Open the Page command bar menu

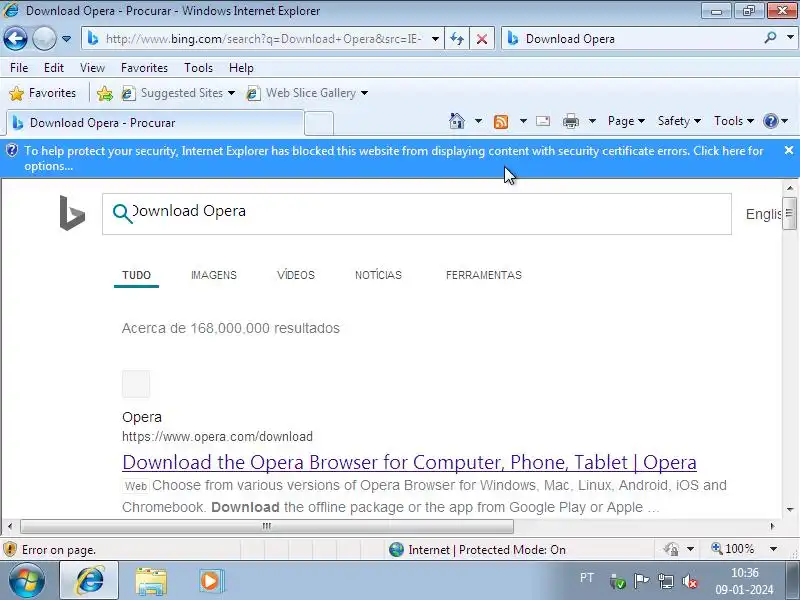click(x=626, y=121)
